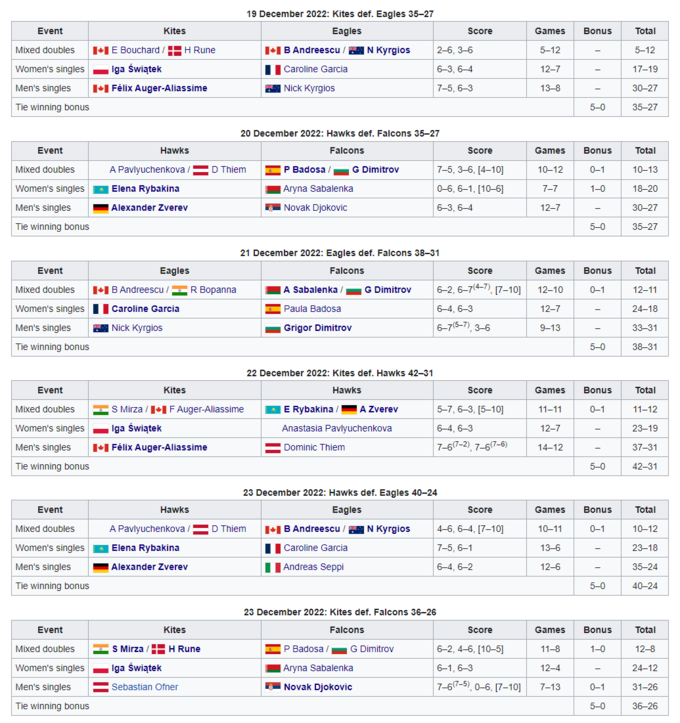The width and height of the screenshot is (680, 723).
Task: Click the Spanish flag beside Paula Badosa
Action: pyautogui.click(x=272, y=309)
